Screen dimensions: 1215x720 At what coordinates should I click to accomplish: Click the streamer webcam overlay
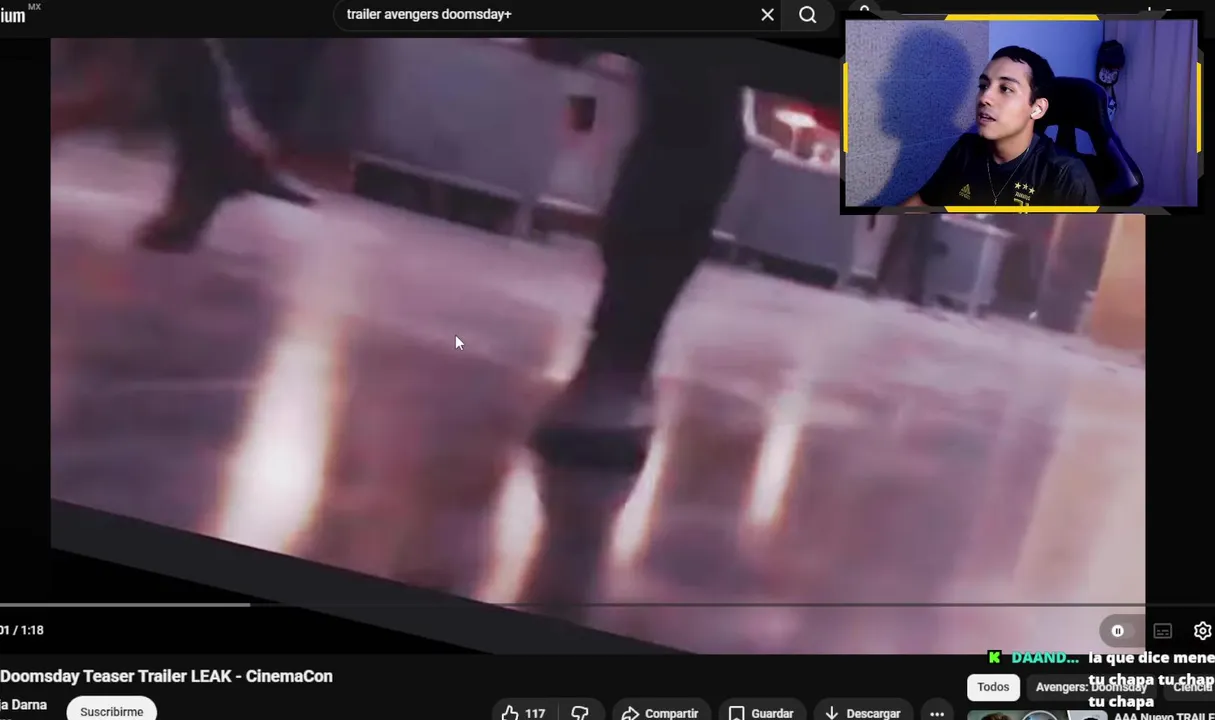click(1021, 113)
